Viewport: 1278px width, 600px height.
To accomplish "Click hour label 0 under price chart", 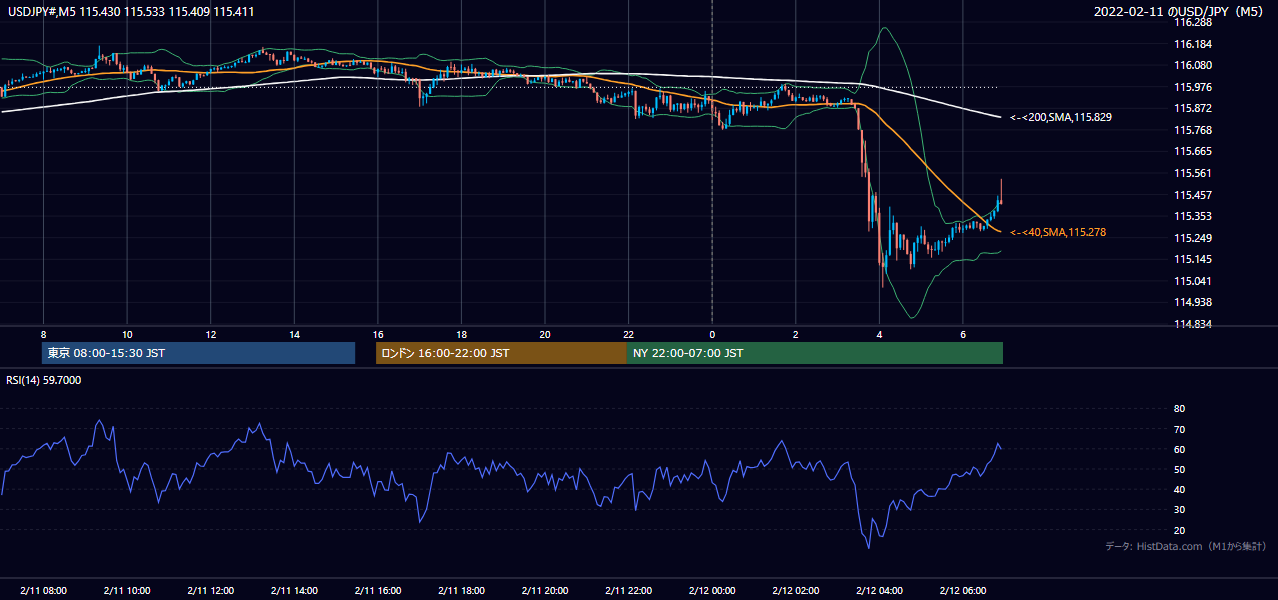I will [x=711, y=334].
